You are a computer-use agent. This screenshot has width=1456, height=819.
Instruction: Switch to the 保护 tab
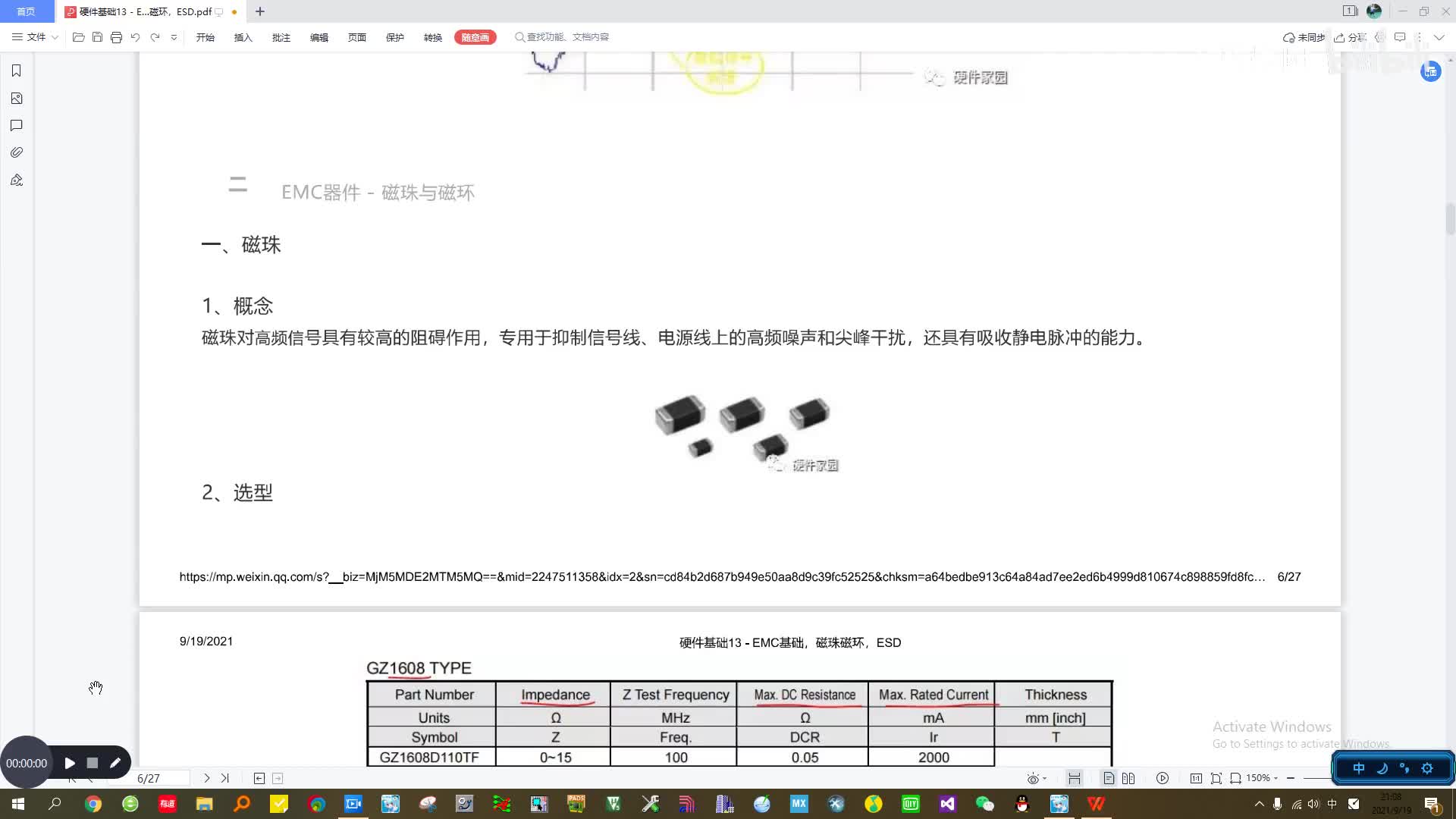(395, 37)
